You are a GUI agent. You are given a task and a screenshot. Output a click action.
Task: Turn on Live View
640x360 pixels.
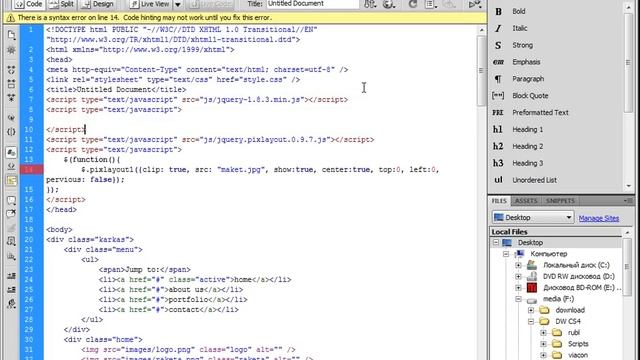tap(150, 4)
